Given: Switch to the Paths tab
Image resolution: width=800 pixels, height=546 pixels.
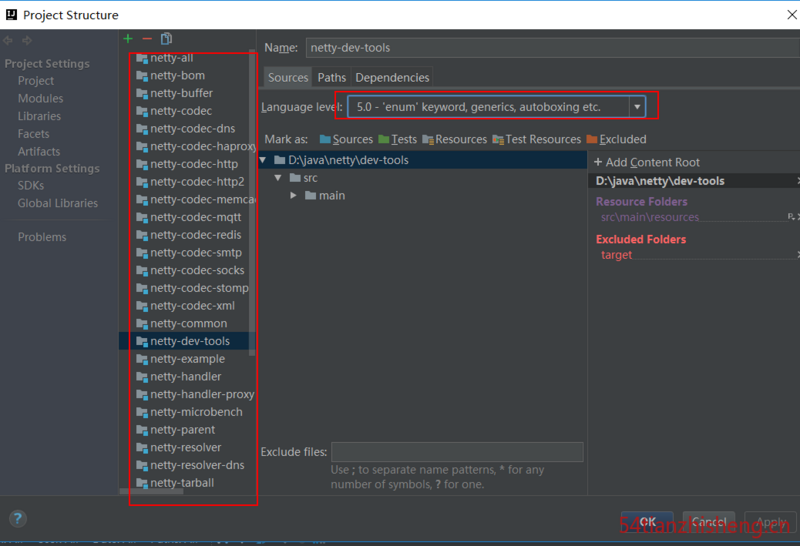Looking at the screenshot, I should (332, 78).
